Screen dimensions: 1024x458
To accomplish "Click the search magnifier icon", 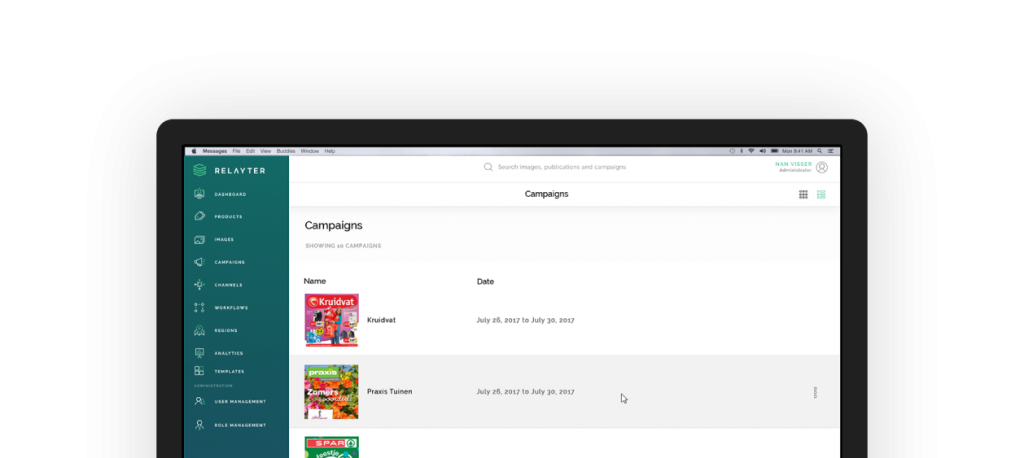I will point(488,167).
